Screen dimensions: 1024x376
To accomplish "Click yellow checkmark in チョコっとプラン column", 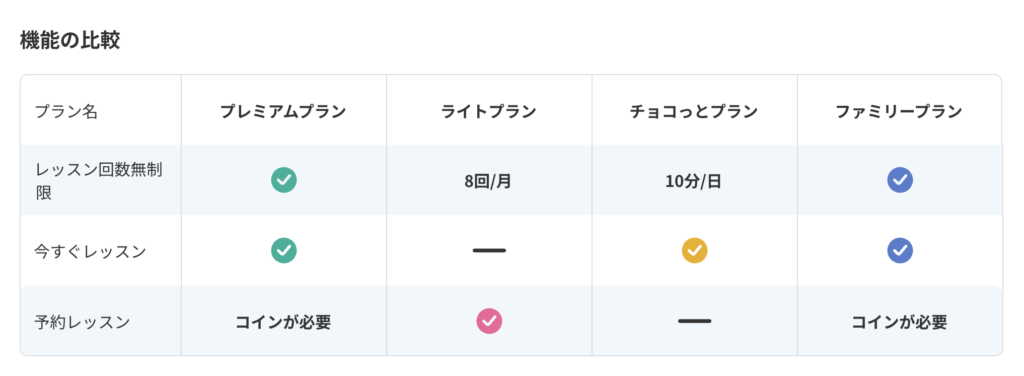I will point(695,251).
